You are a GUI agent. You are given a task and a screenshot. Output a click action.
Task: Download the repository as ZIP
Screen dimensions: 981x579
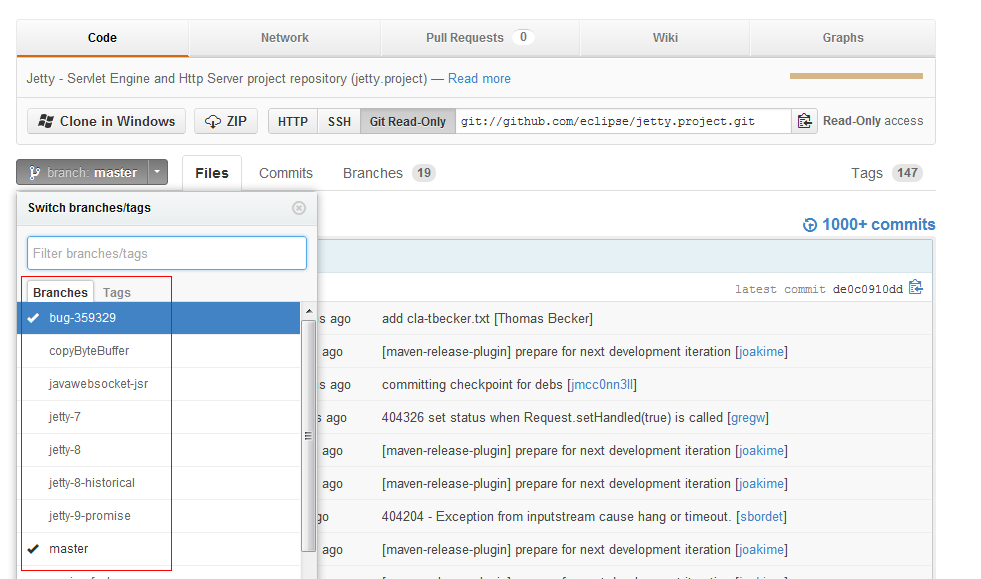226,121
